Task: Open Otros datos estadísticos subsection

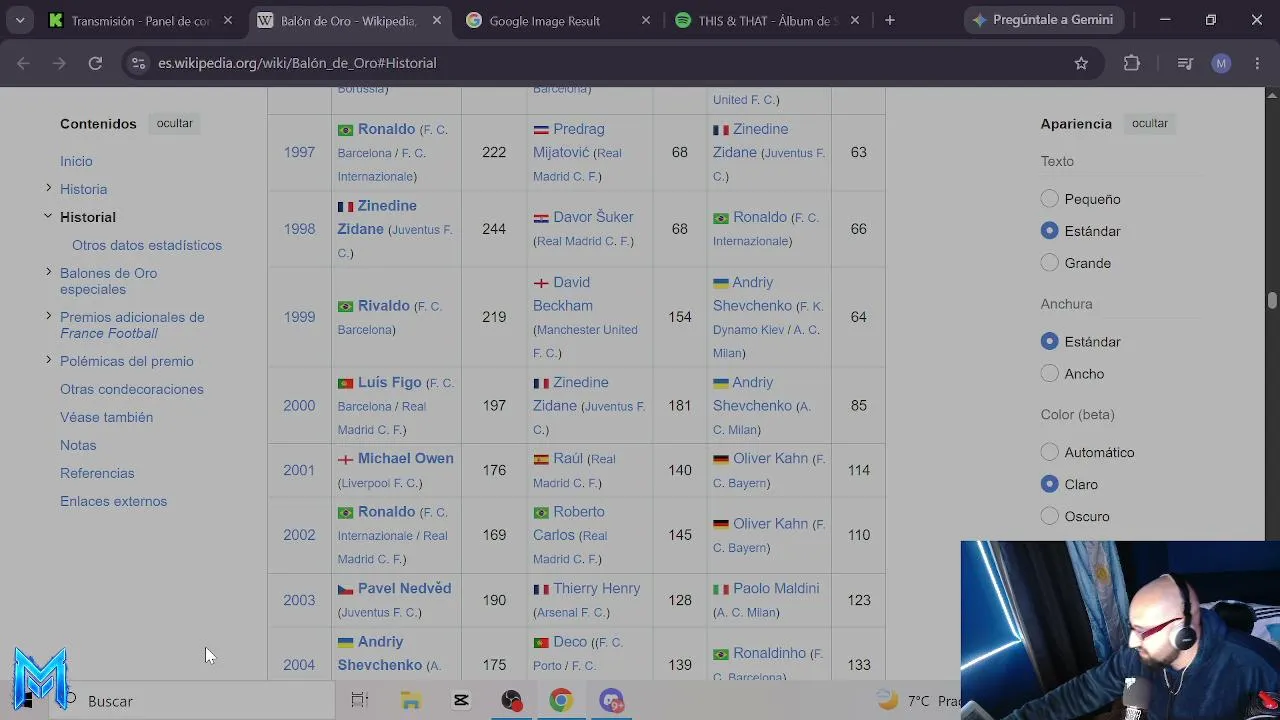Action: point(147,245)
